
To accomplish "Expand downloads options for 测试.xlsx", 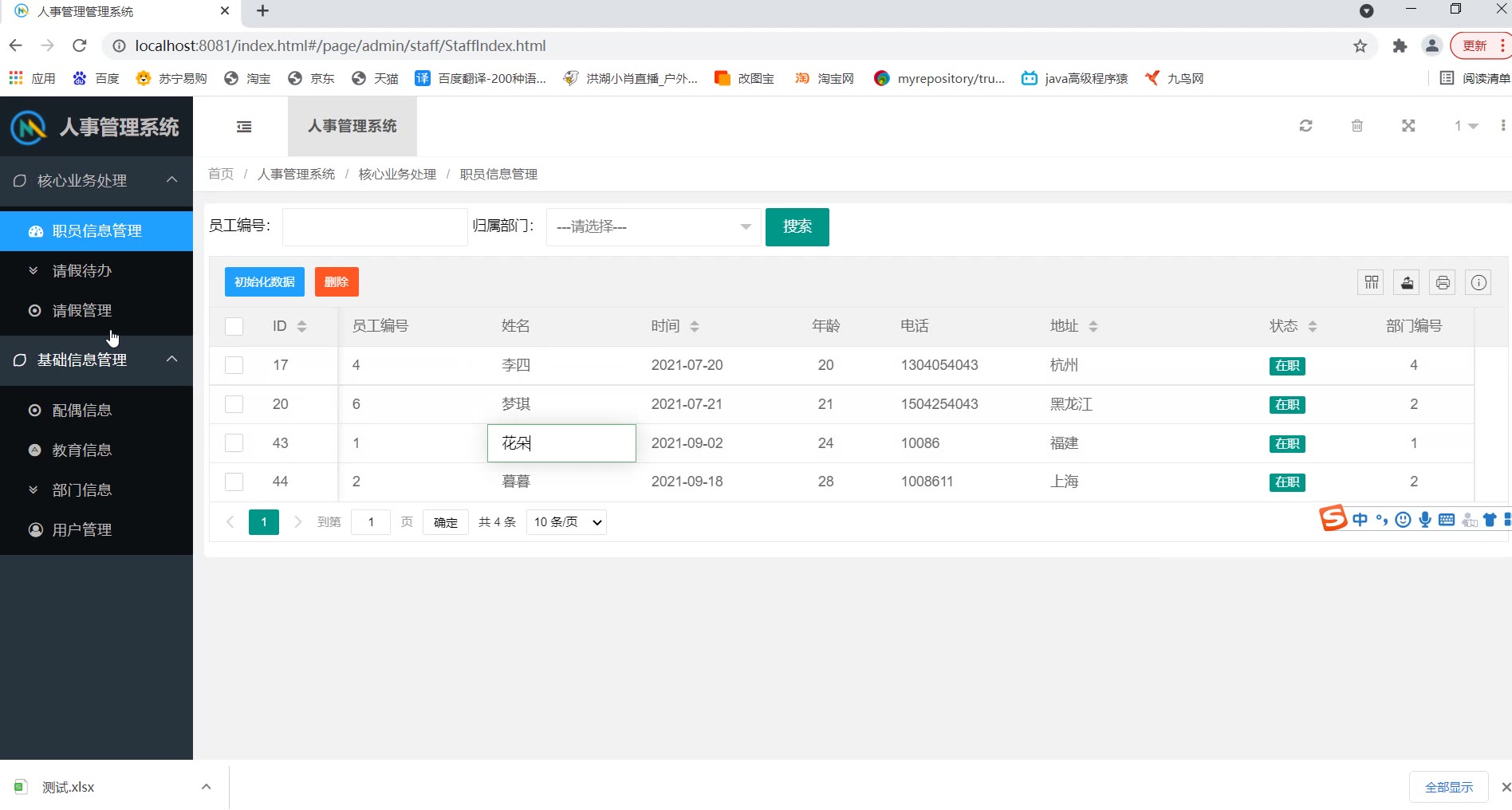I will (x=207, y=787).
